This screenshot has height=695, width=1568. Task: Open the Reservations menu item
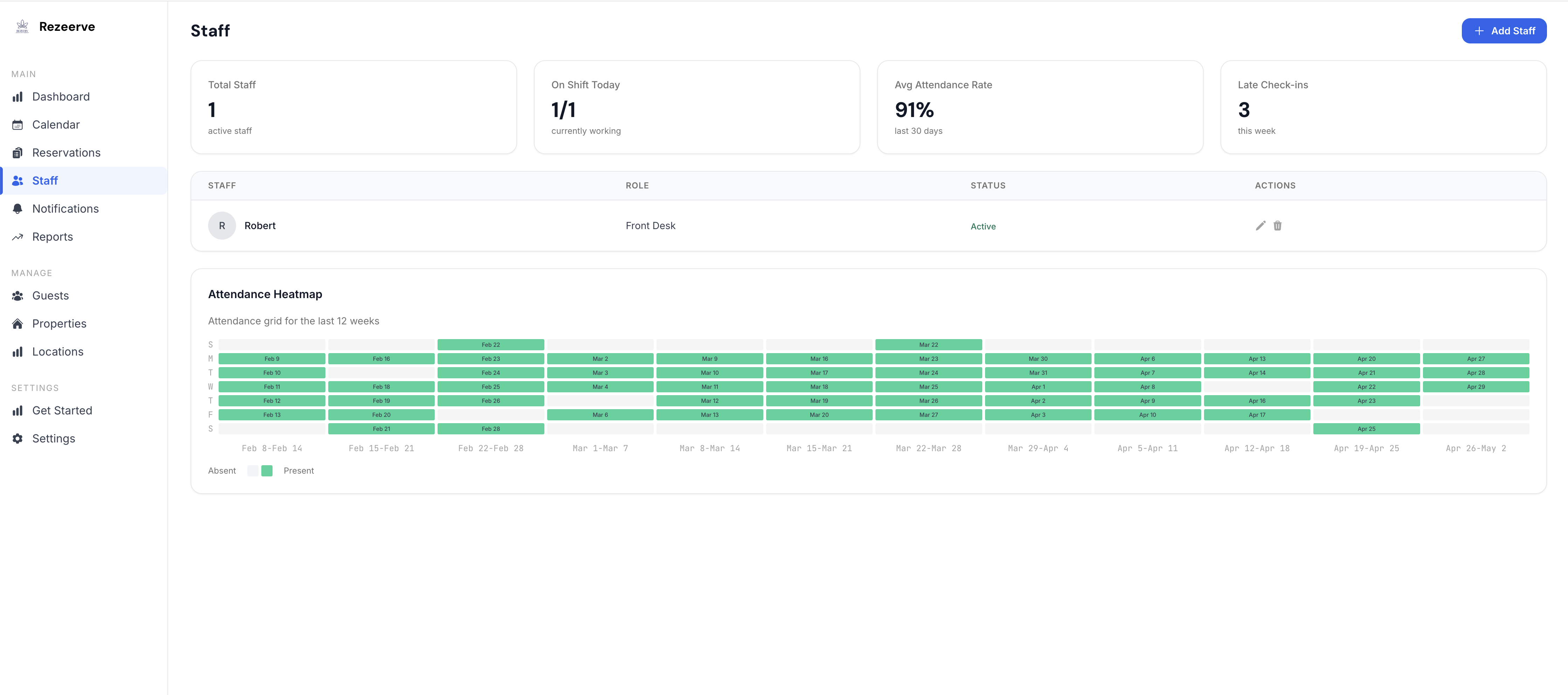click(66, 153)
